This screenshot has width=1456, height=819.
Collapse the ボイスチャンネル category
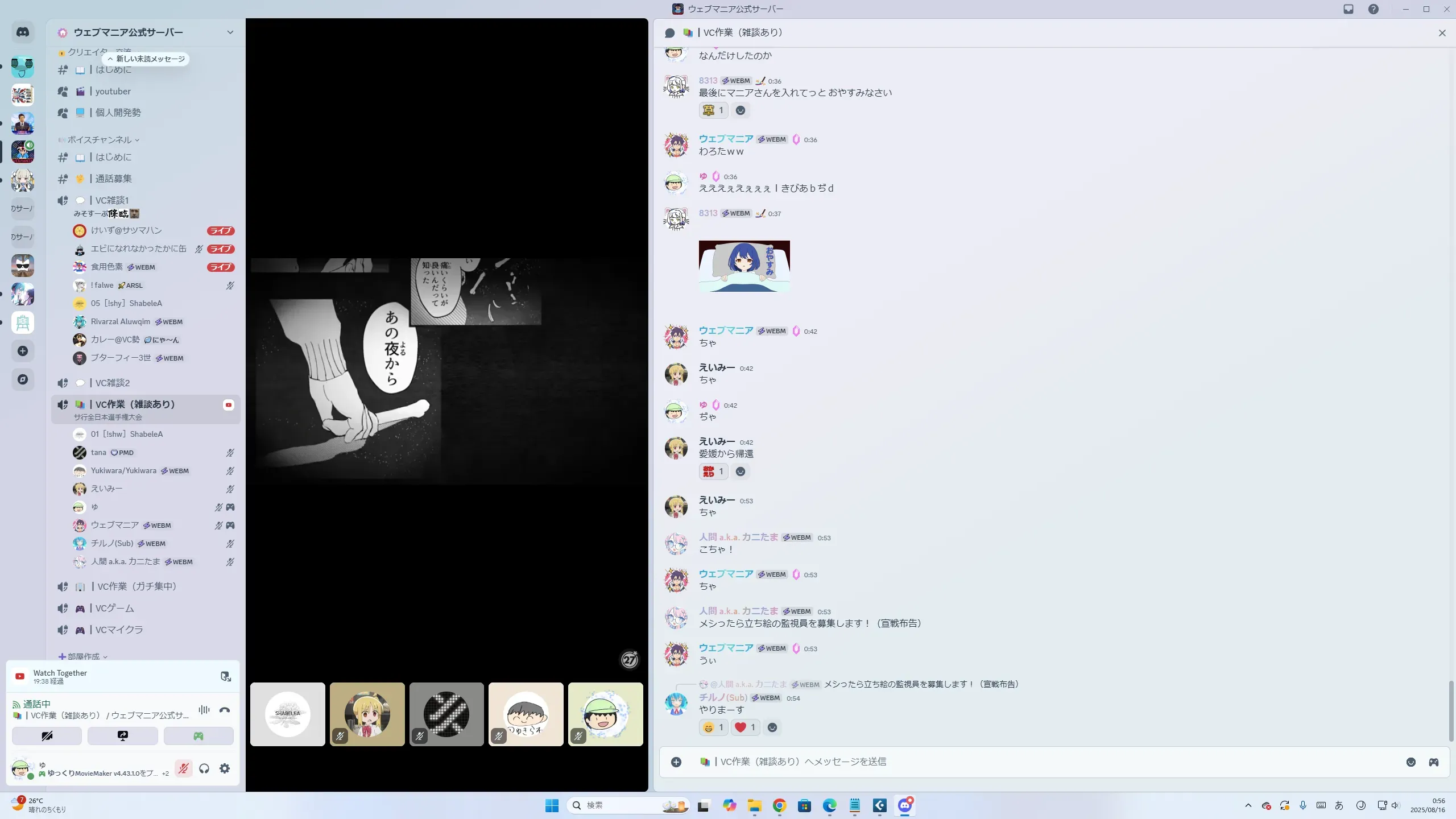[100, 139]
